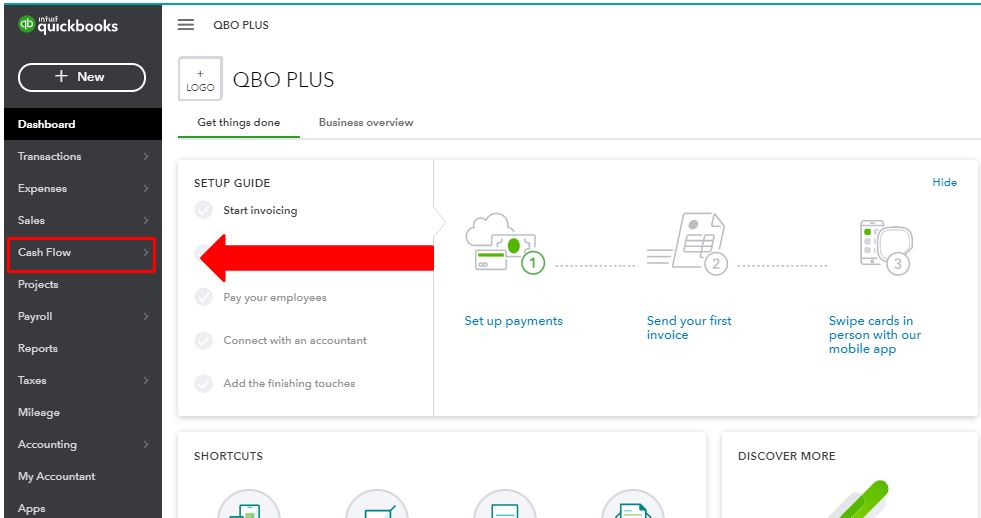The width and height of the screenshot is (981, 518).
Task: Click the Pay your employees step text
Action: [x=275, y=297]
